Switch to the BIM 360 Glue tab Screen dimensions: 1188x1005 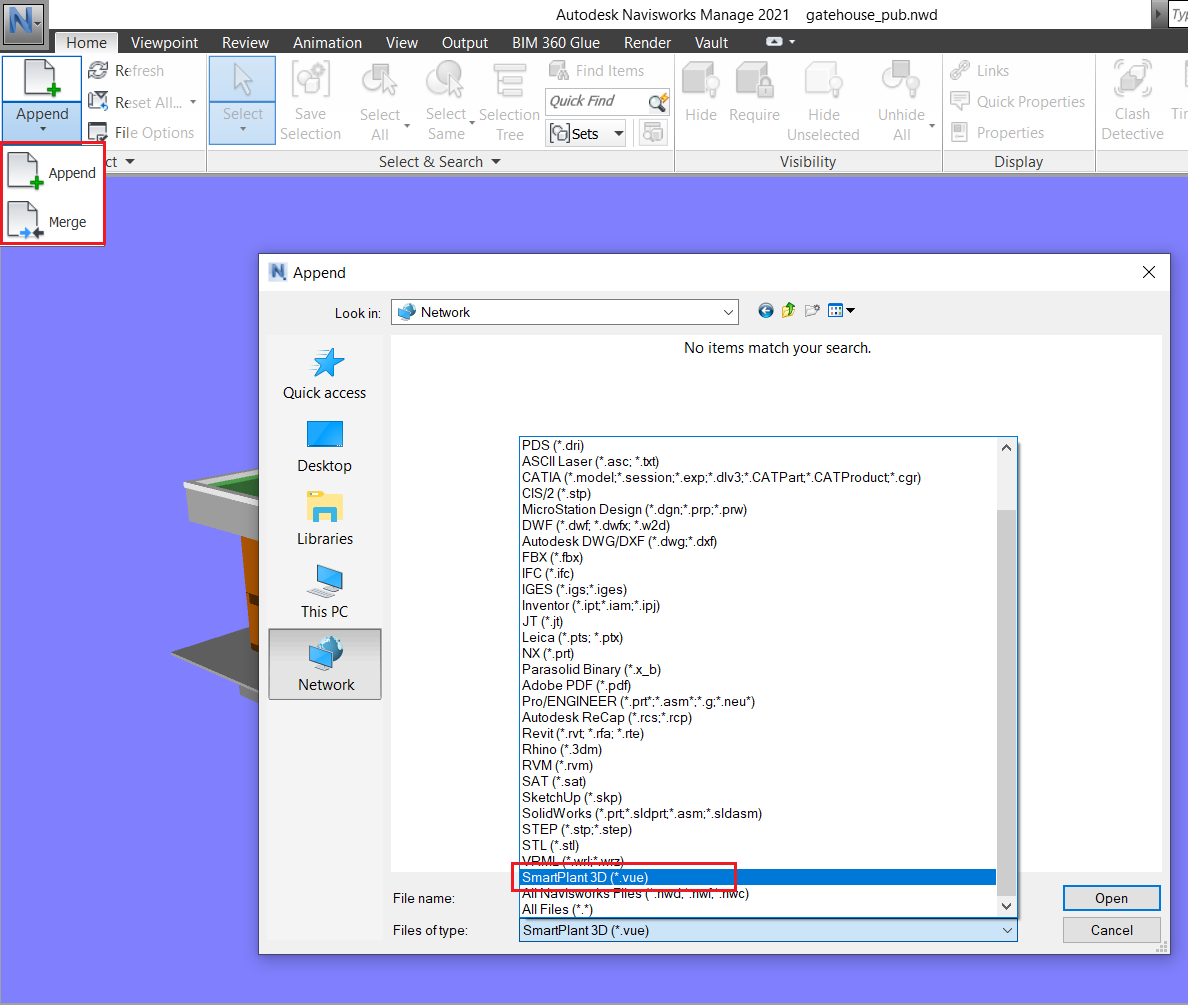point(555,42)
